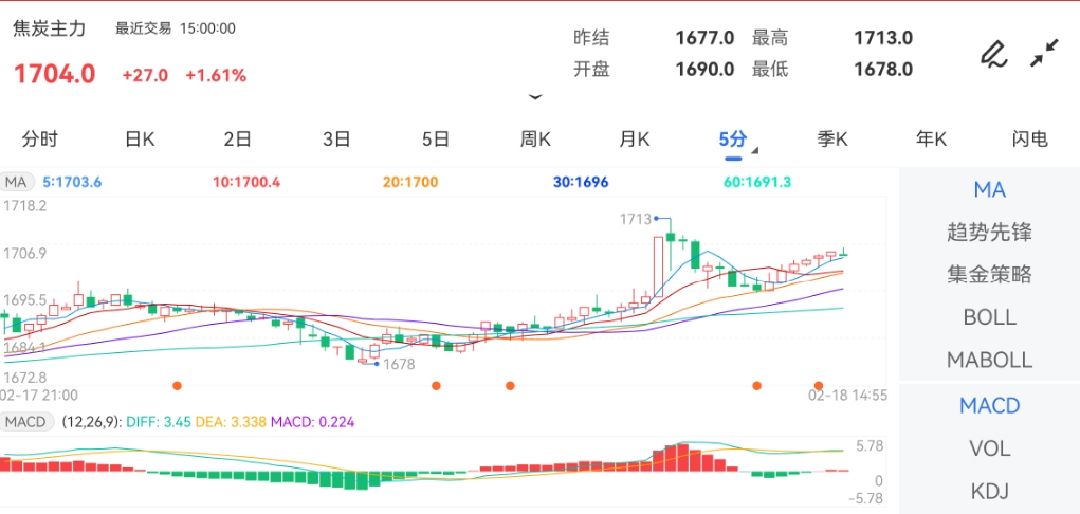The width and height of the screenshot is (1080, 514).
Task: Click the 02-18 14:55 end time label
Action: point(848,395)
